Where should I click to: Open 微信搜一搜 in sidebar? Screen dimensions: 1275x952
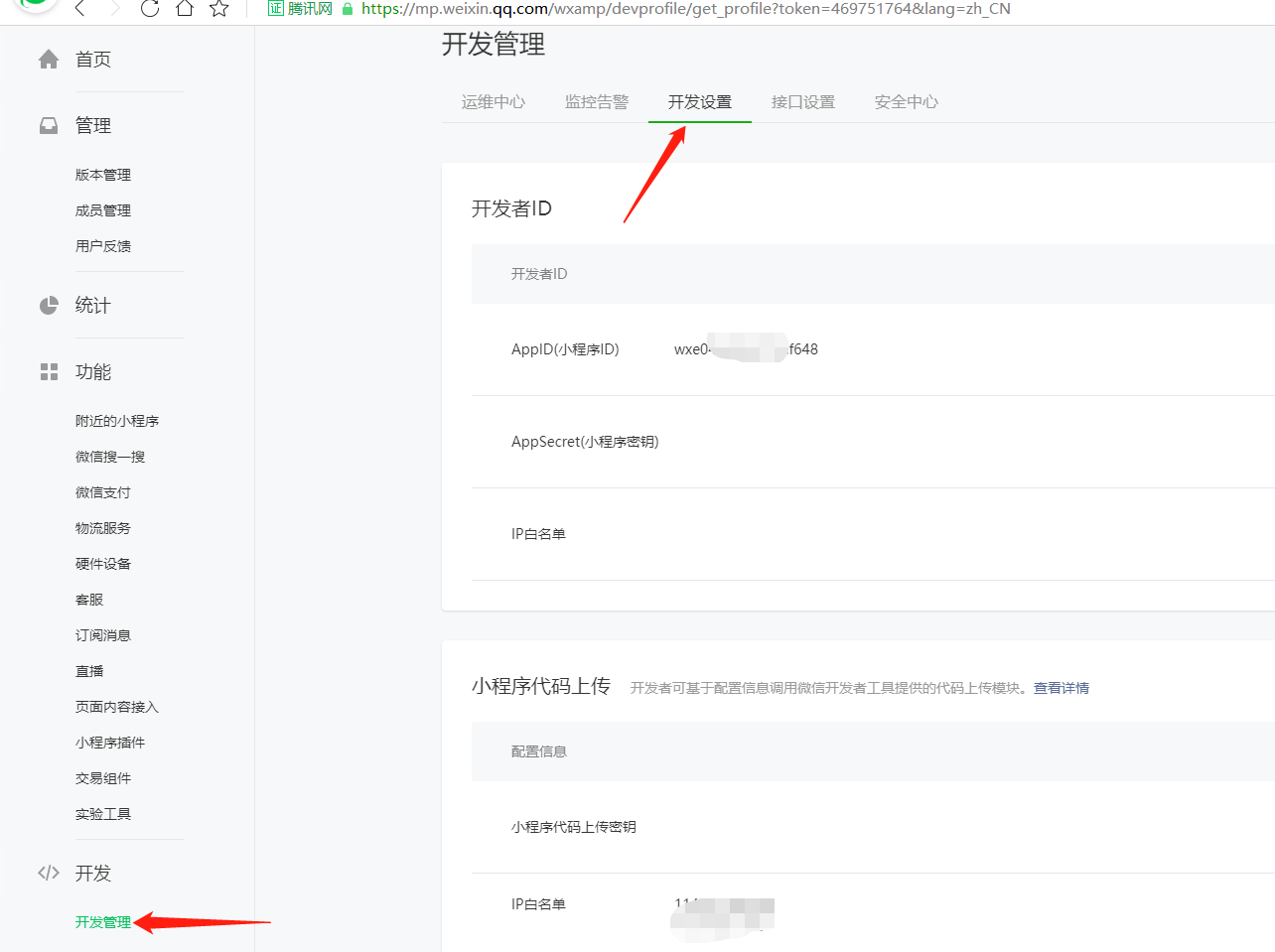point(110,457)
